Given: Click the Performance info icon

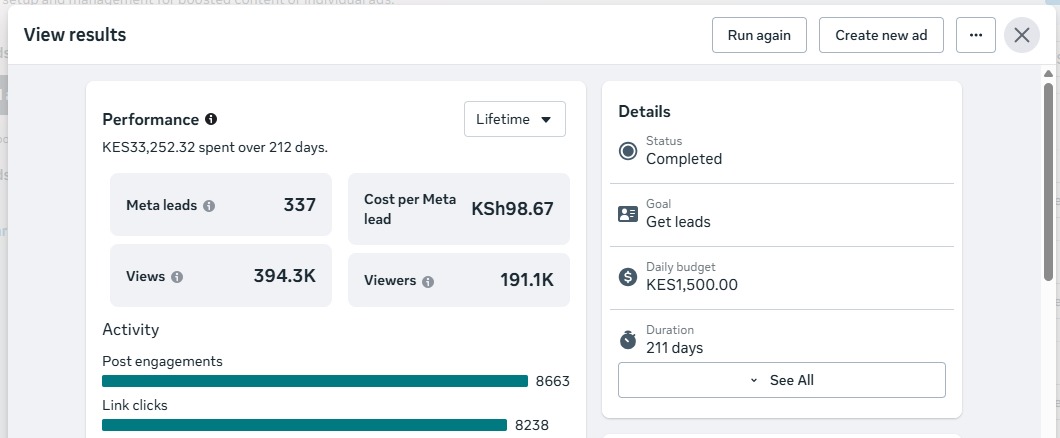Looking at the screenshot, I should (211, 120).
